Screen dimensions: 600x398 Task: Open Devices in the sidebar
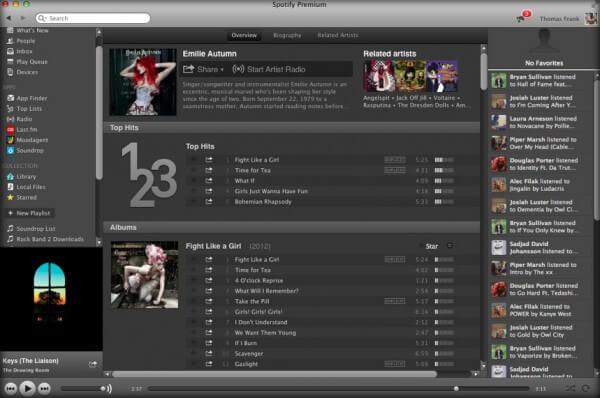click(x=23, y=72)
